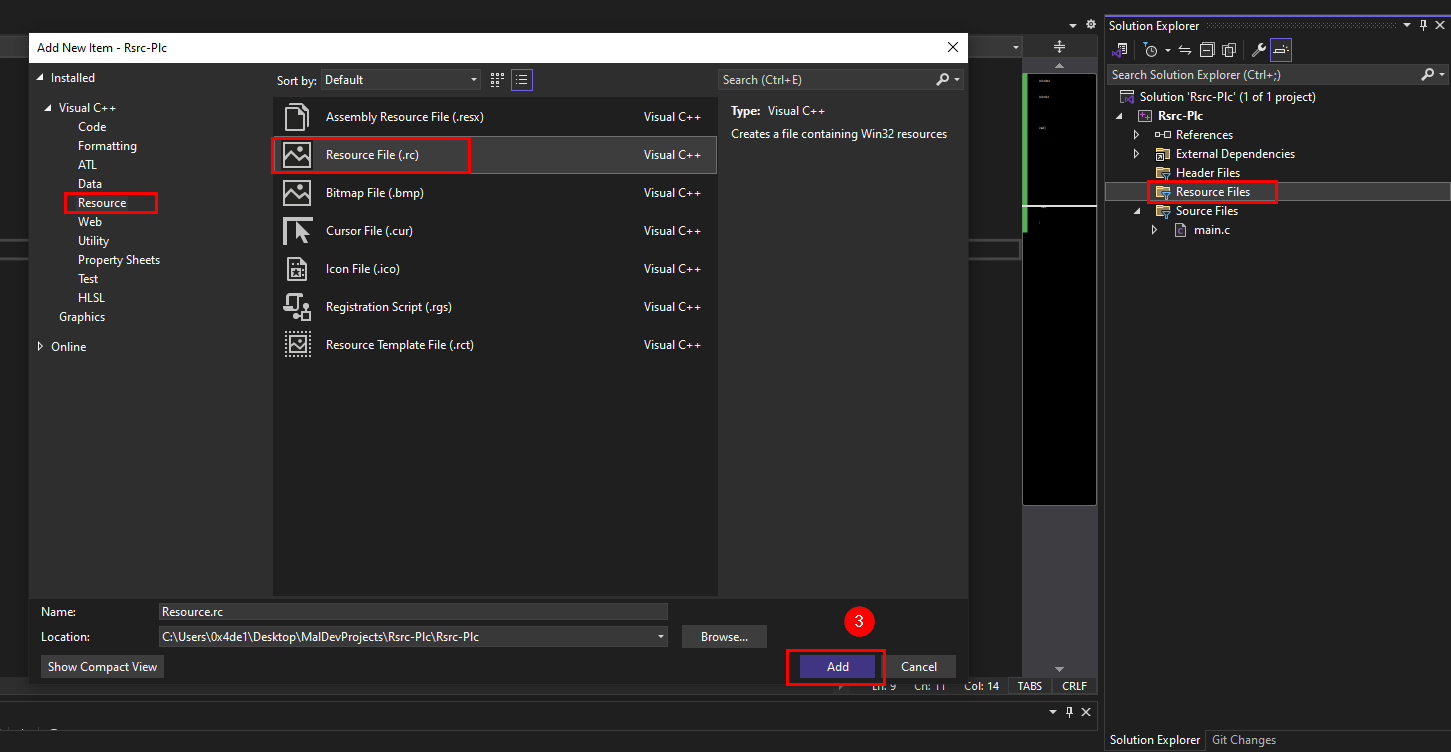The image size is (1451, 752).
Task: Switch views icon in Solution Explorer toolbar
Action: tap(1121, 50)
